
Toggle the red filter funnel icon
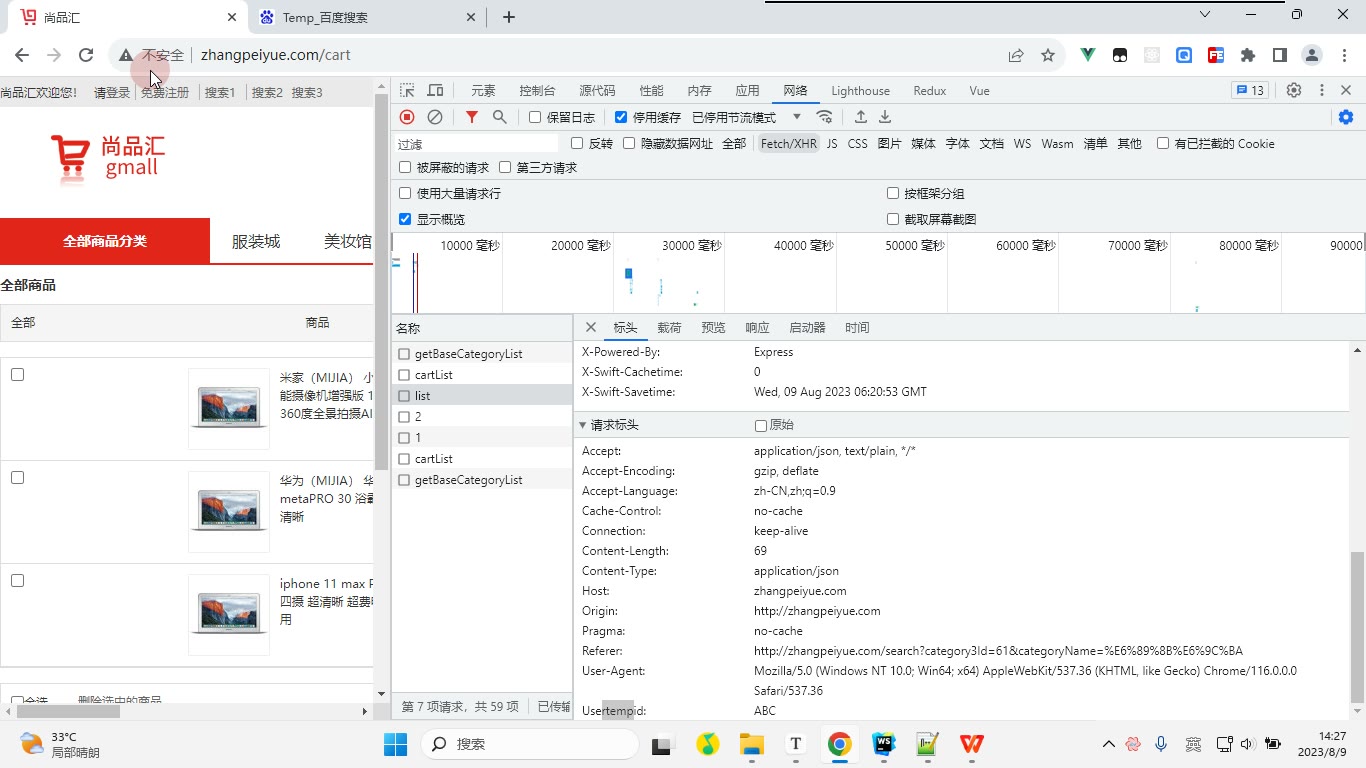(472, 117)
